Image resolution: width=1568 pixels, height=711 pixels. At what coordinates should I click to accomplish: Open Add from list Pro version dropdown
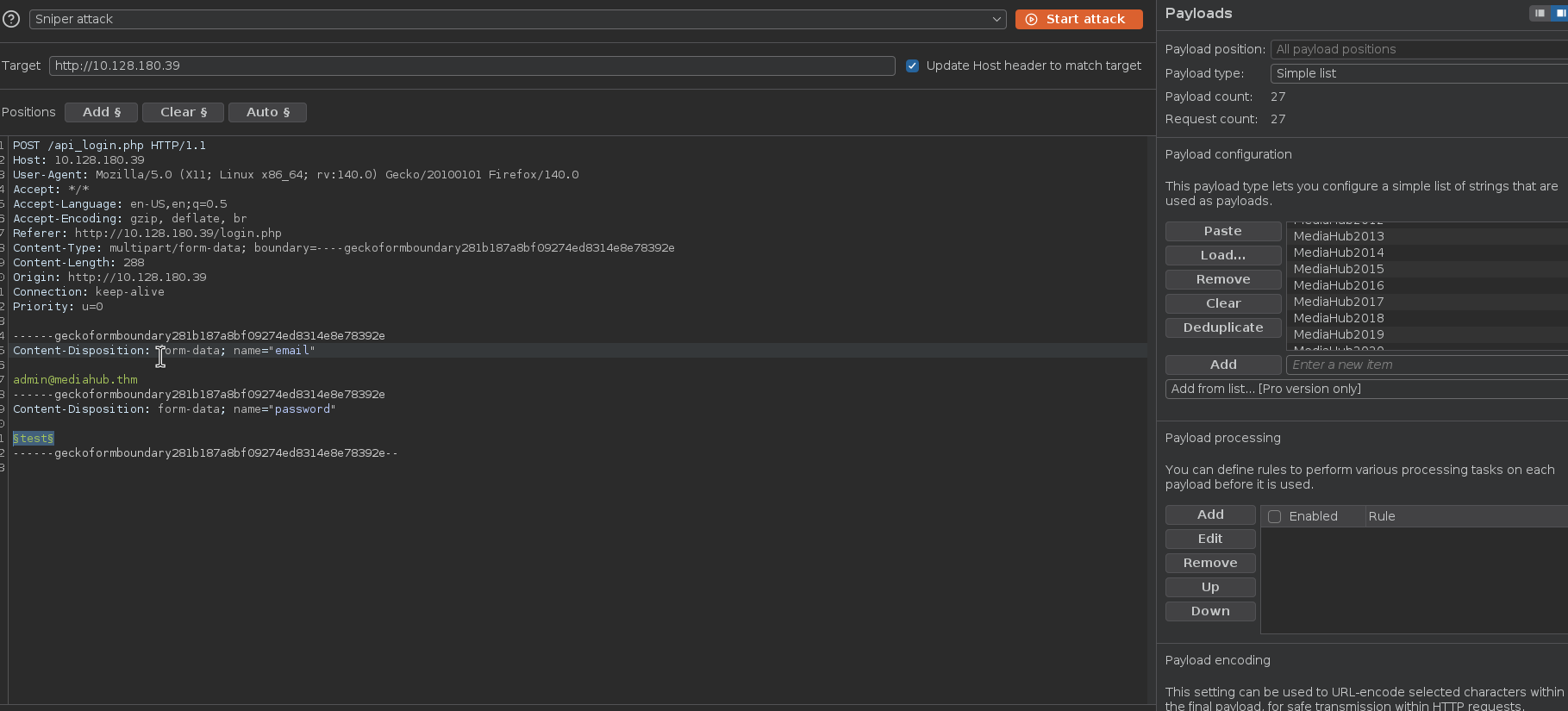pos(1366,389)
